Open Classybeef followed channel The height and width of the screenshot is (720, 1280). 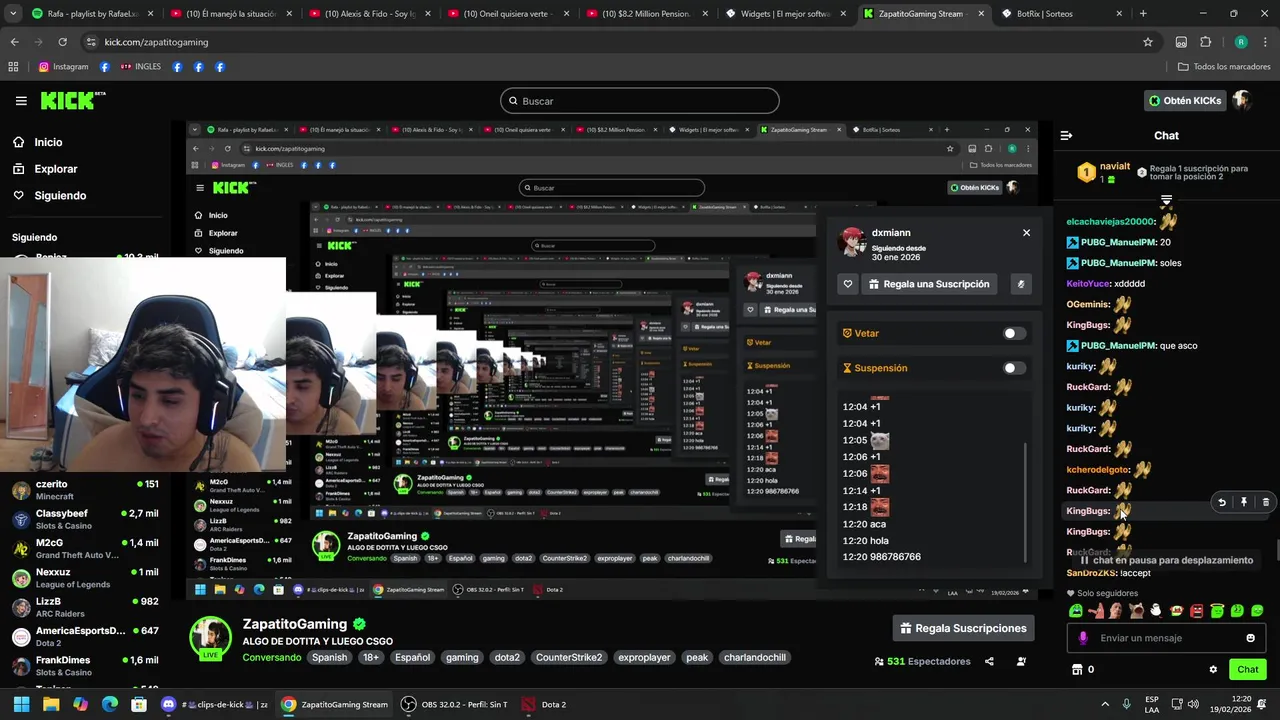click(x=85, y=519)
